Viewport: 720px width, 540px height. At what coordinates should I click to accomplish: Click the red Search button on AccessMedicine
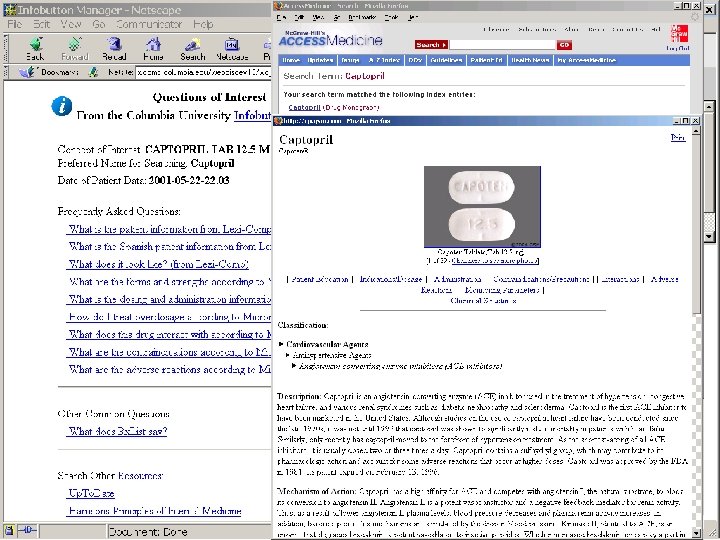[x=431, y=45]
